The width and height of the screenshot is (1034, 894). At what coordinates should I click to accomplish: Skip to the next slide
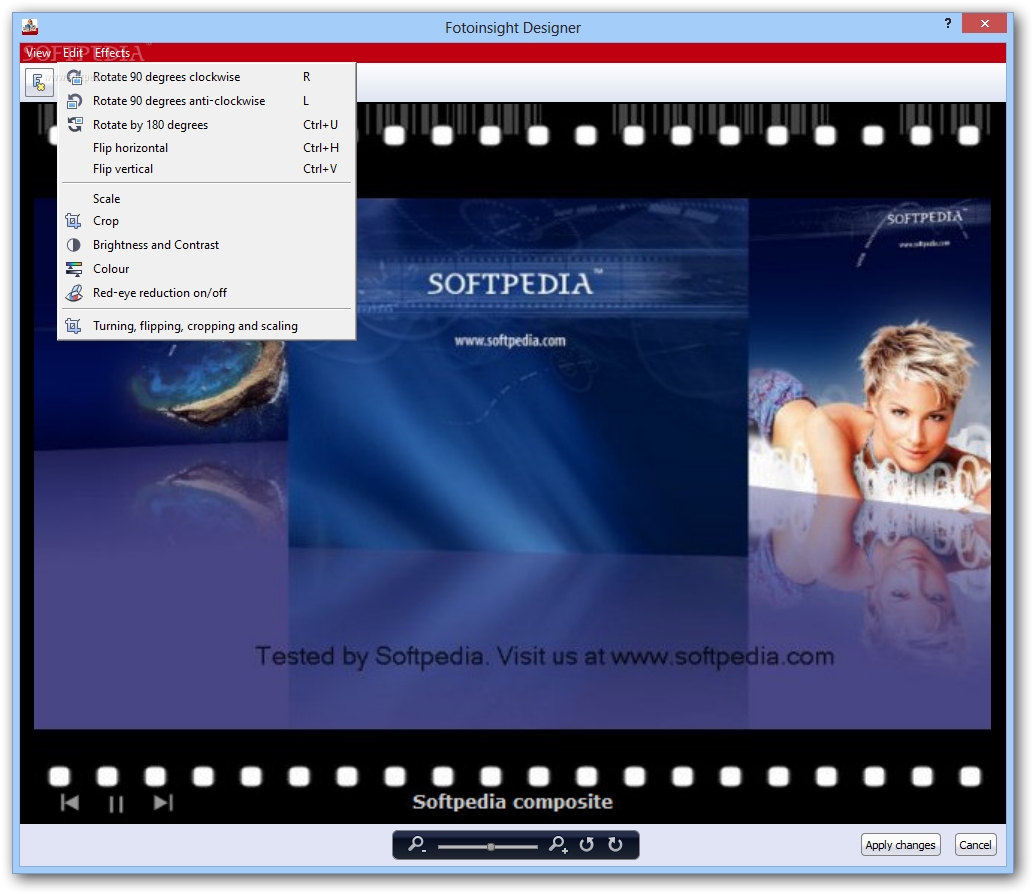coord(163,802)
